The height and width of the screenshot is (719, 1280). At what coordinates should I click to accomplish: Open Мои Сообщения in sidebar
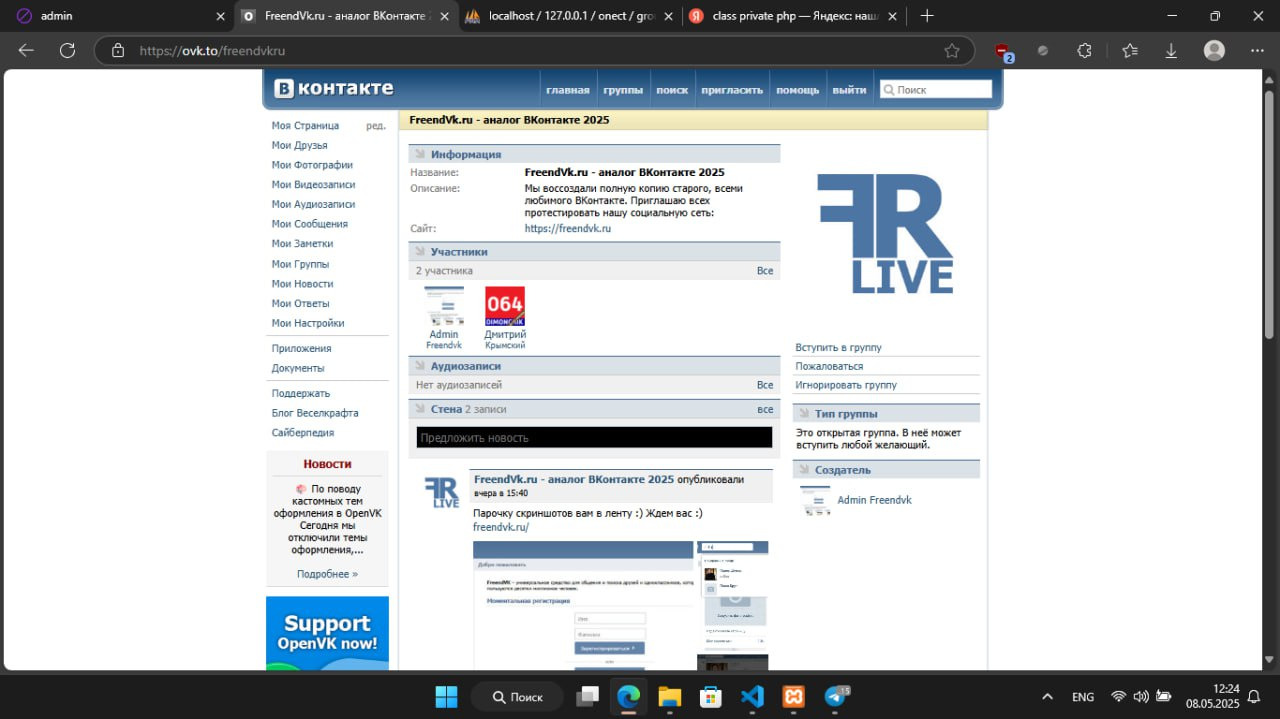pos(310,224)
